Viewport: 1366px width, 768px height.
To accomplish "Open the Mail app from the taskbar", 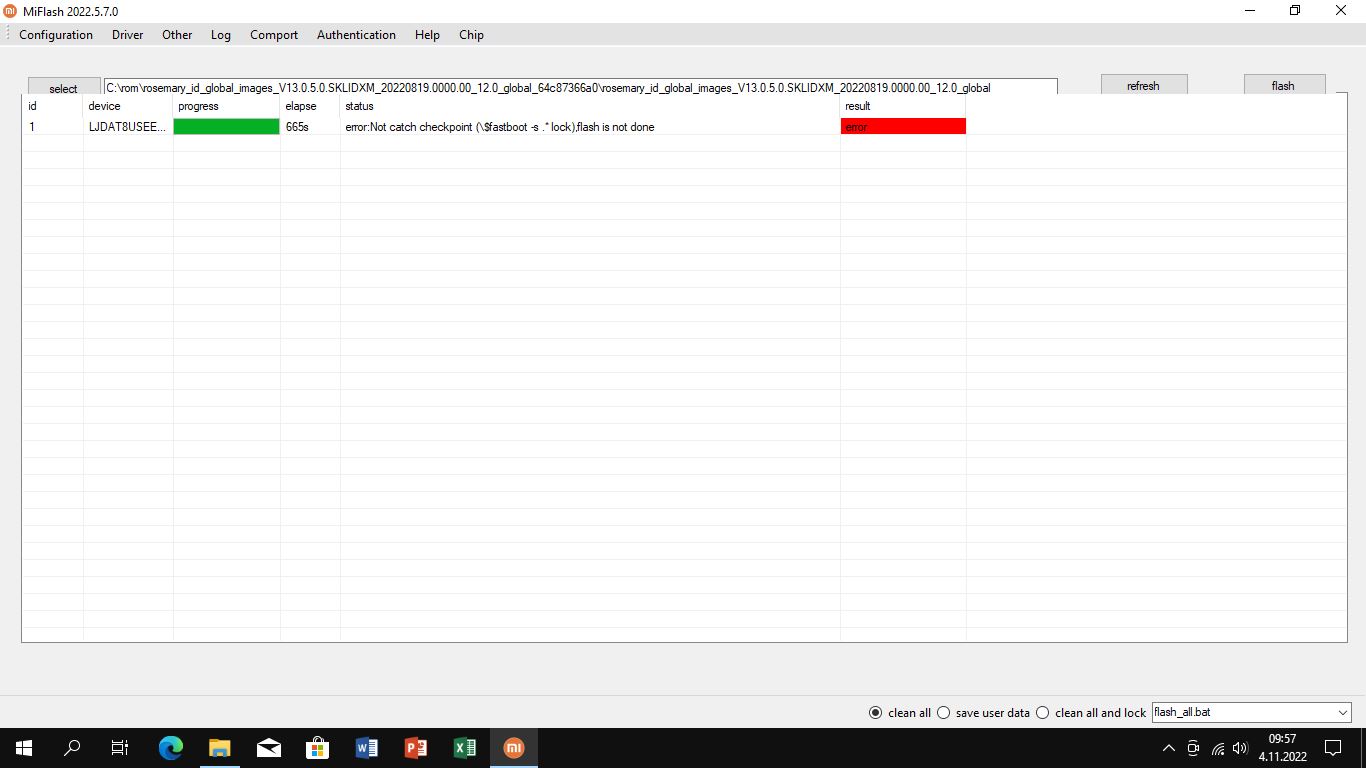I will [x=269, y=748].
